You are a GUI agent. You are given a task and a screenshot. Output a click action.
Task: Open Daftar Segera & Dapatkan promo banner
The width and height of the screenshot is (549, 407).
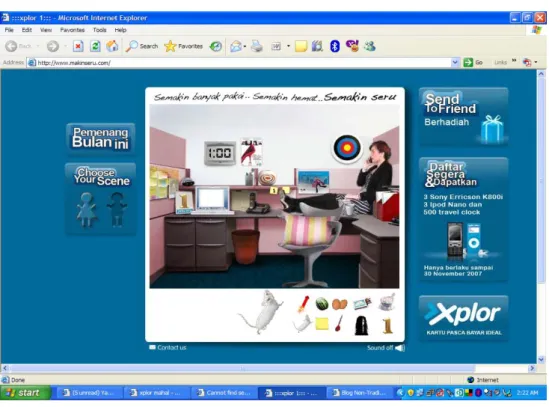point(463,219)
